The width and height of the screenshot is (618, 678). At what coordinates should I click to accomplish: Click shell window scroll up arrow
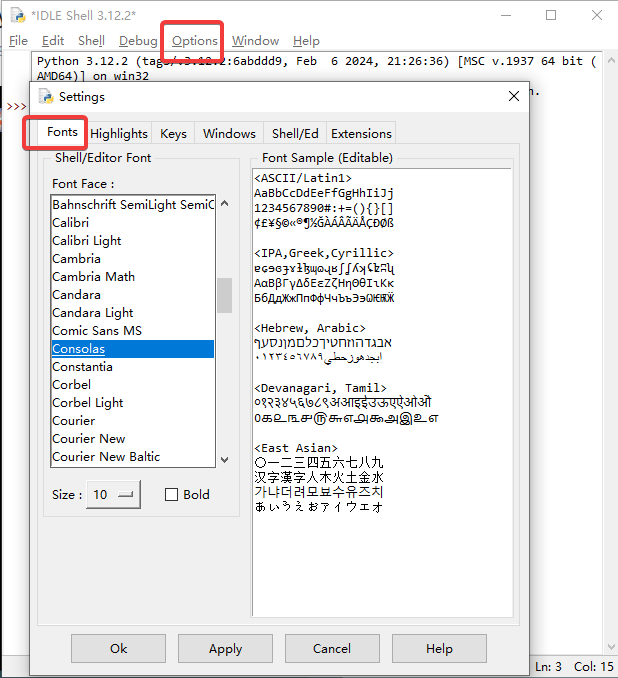coord(611,61)
